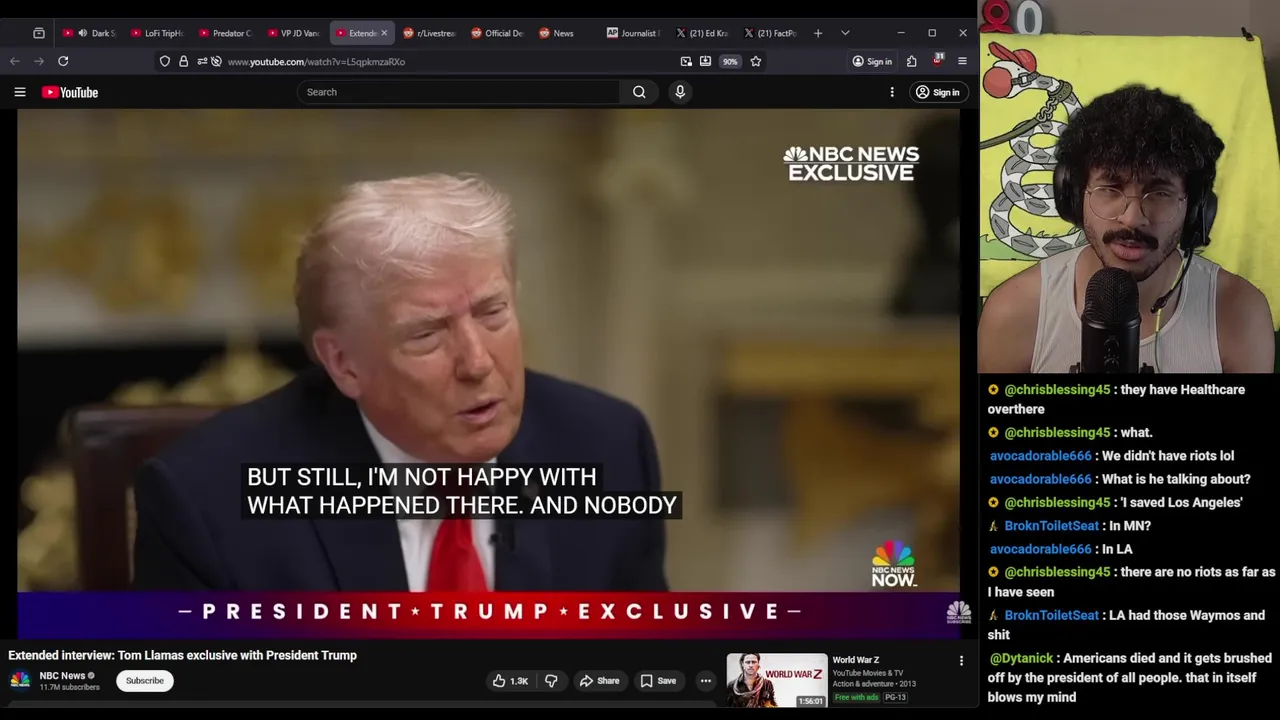The height and width of the screenshot is (720, 1280).
Task: Dislike the video with thumbs down
Action: (551, 681)
